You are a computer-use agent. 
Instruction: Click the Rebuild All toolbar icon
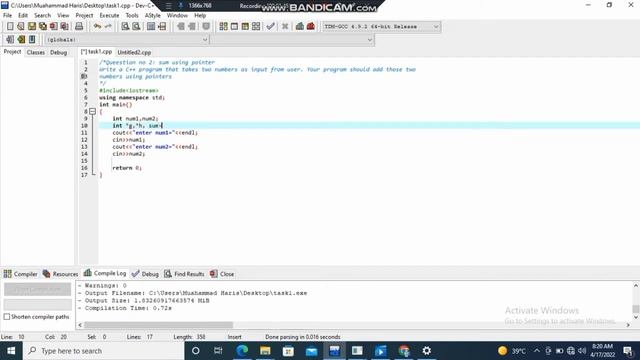click(x=256, y=27)
